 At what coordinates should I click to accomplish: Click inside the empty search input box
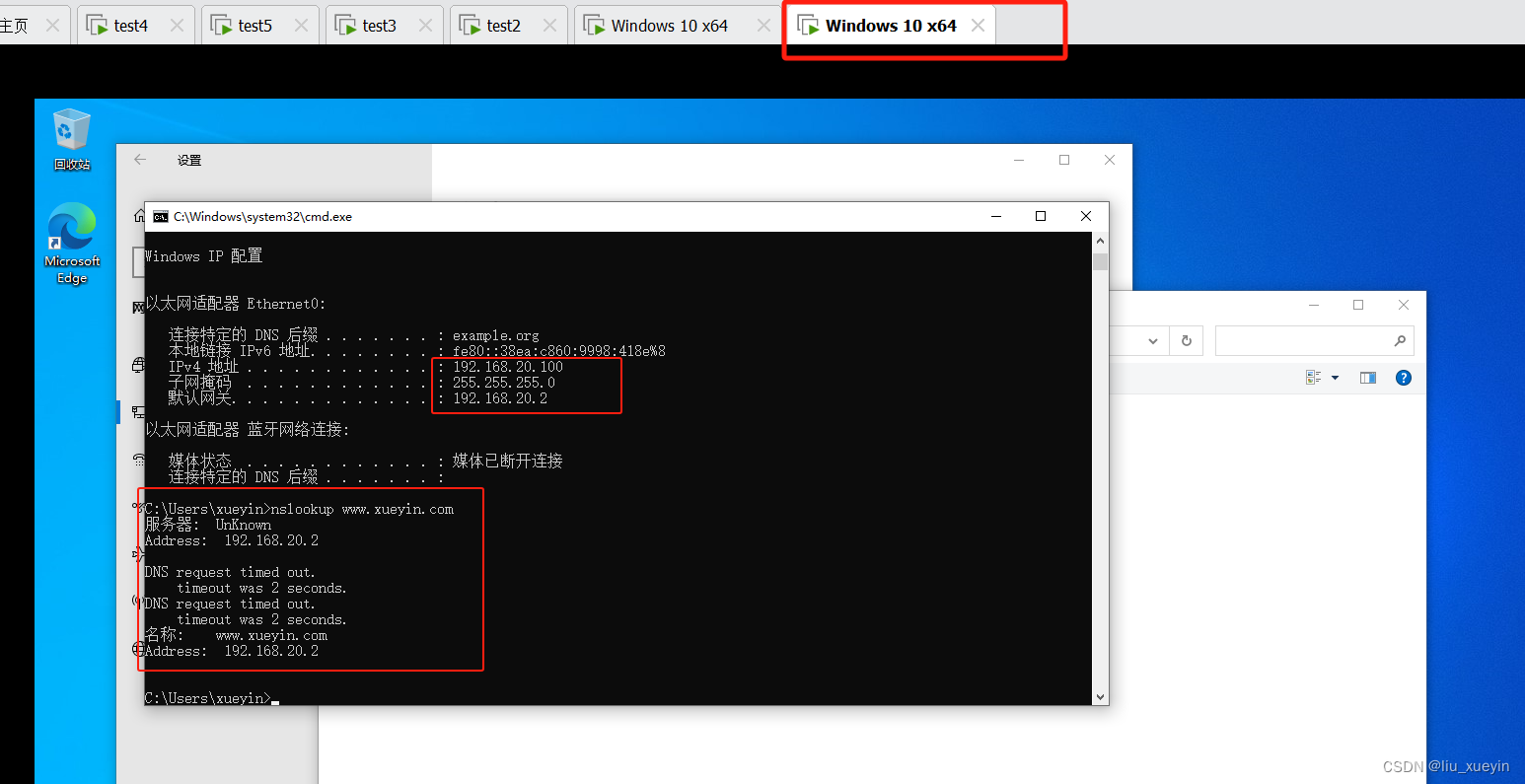pyautogui.click(x=1302, y=340)
